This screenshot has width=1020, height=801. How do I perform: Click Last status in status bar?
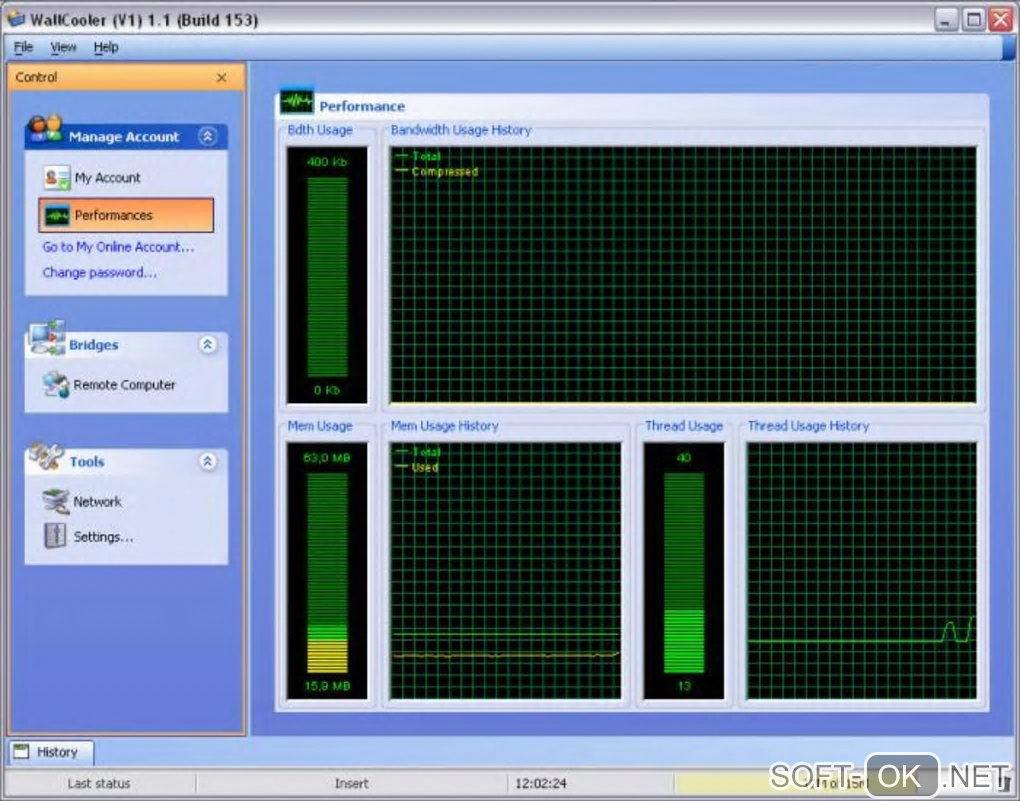(x=99, y=783)
